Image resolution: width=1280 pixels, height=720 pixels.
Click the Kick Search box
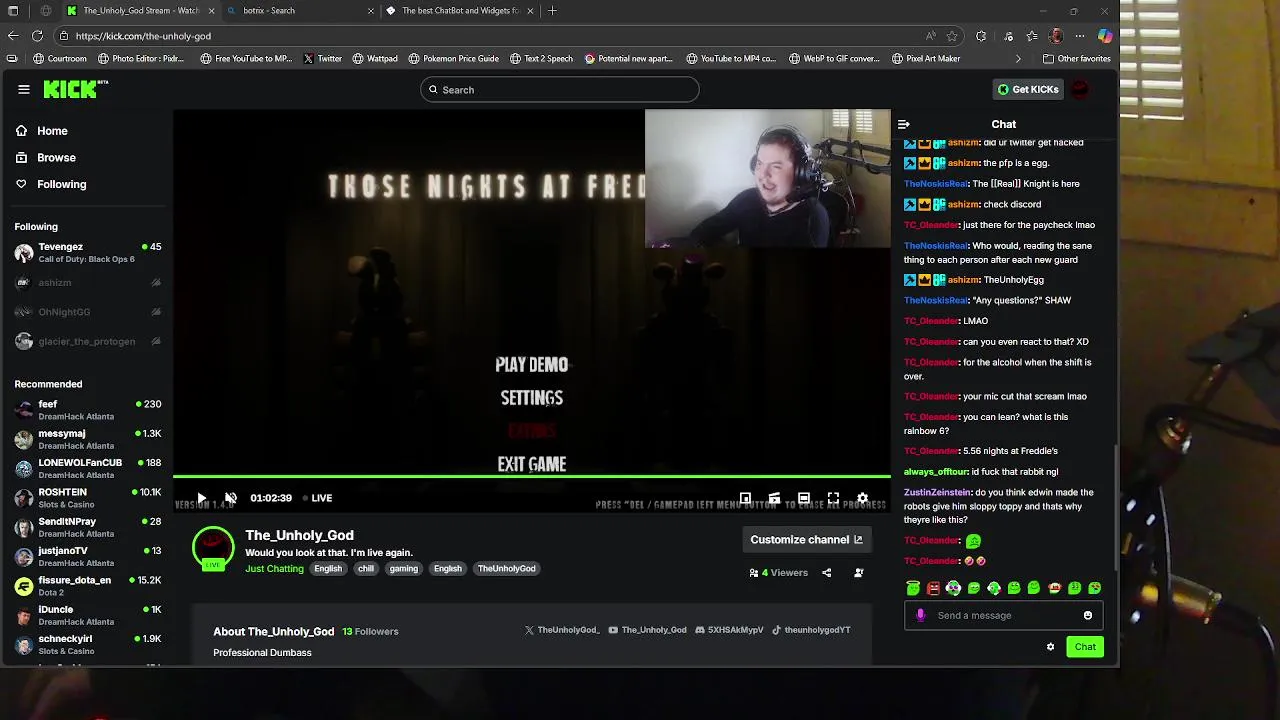[559, 90]
